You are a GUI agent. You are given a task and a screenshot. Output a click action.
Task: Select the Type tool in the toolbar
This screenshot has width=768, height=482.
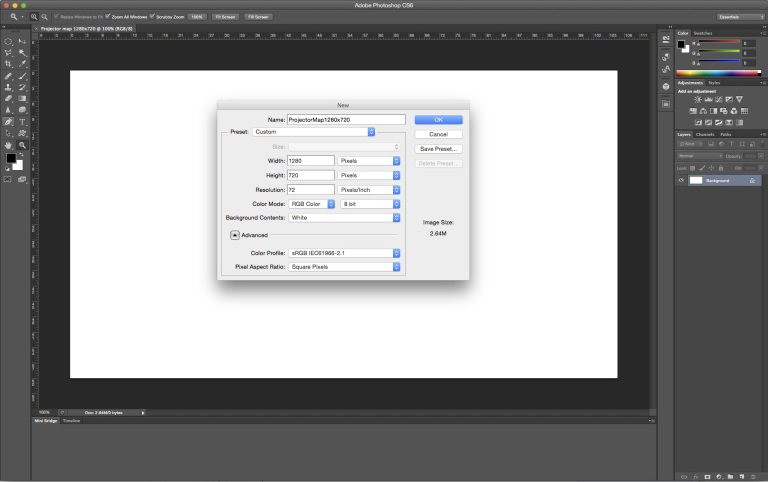click(22, 121)
